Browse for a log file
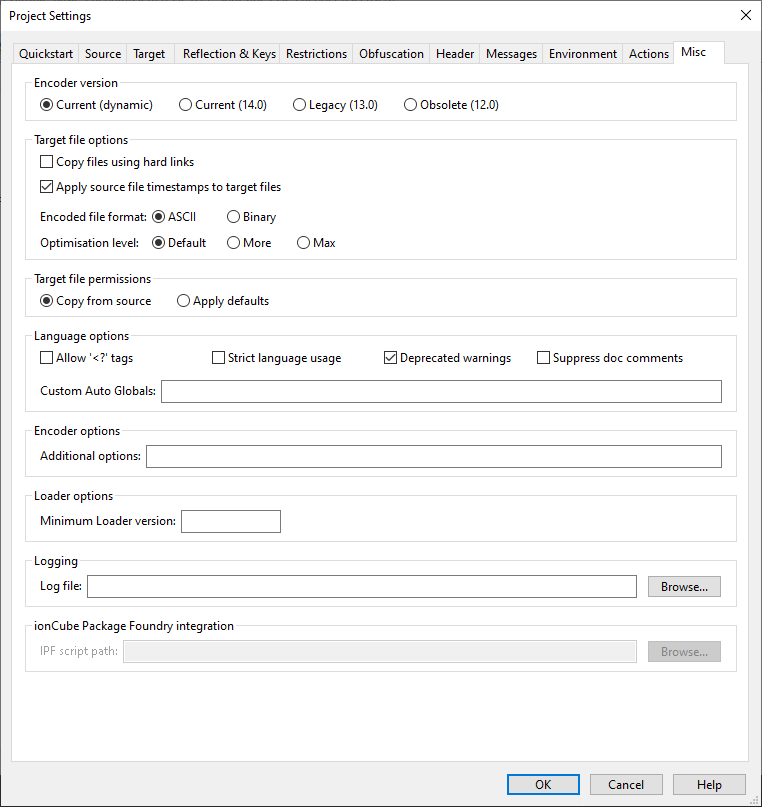This screenshot has height=807, width=762. click(684, 587)
